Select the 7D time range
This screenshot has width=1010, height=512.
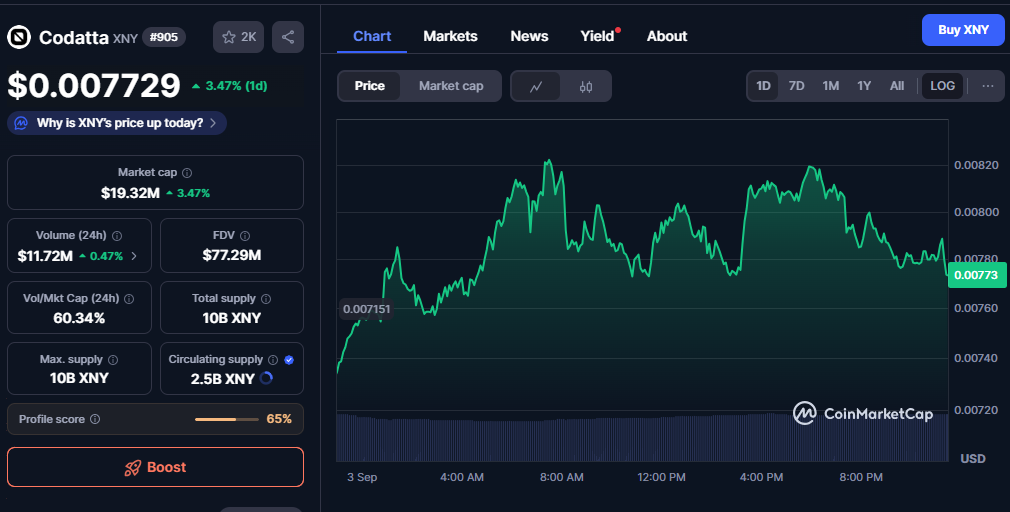pyautogui.click(x=797, y=86)
